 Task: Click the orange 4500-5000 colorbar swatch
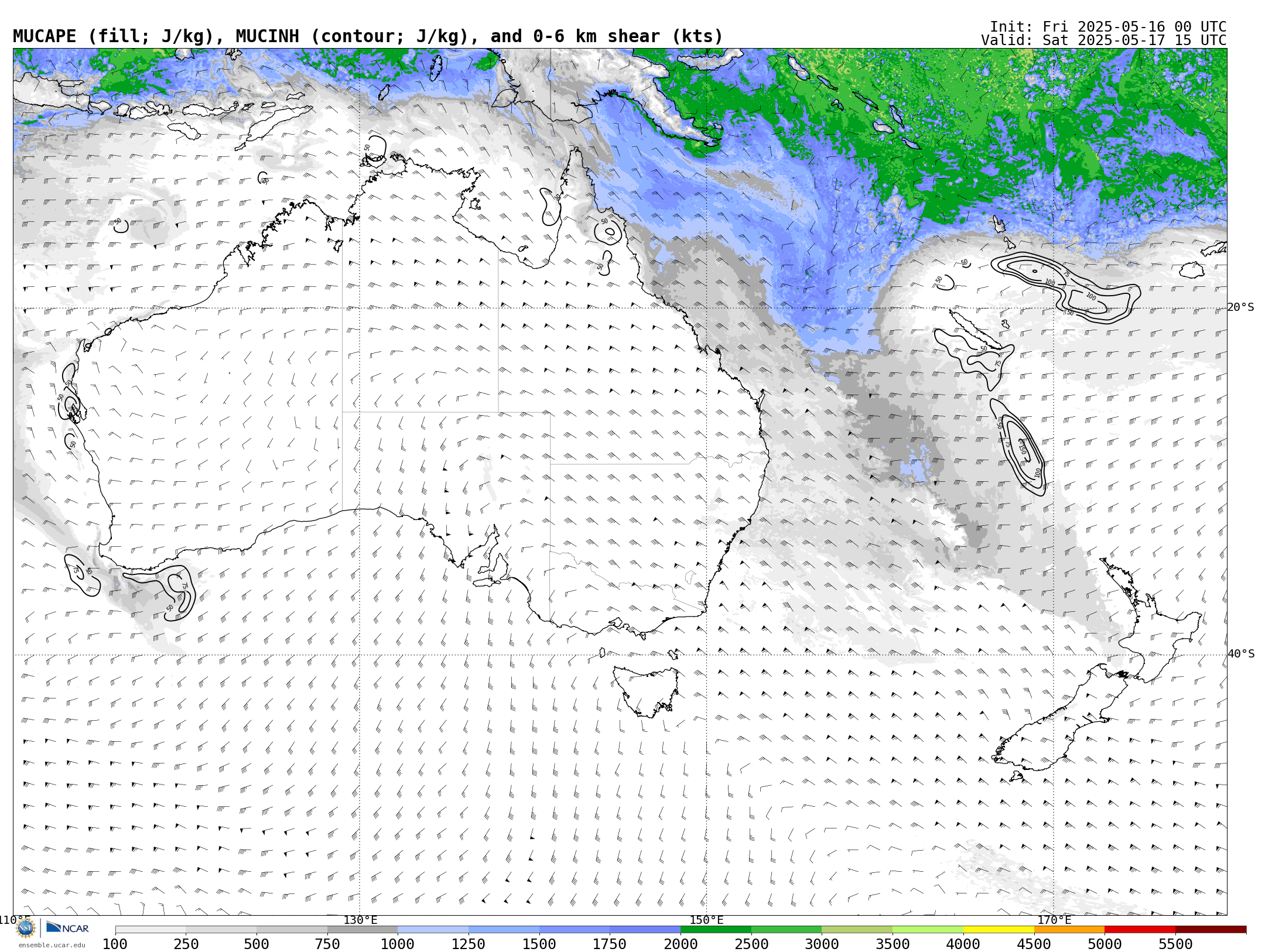coord(1069,930)
